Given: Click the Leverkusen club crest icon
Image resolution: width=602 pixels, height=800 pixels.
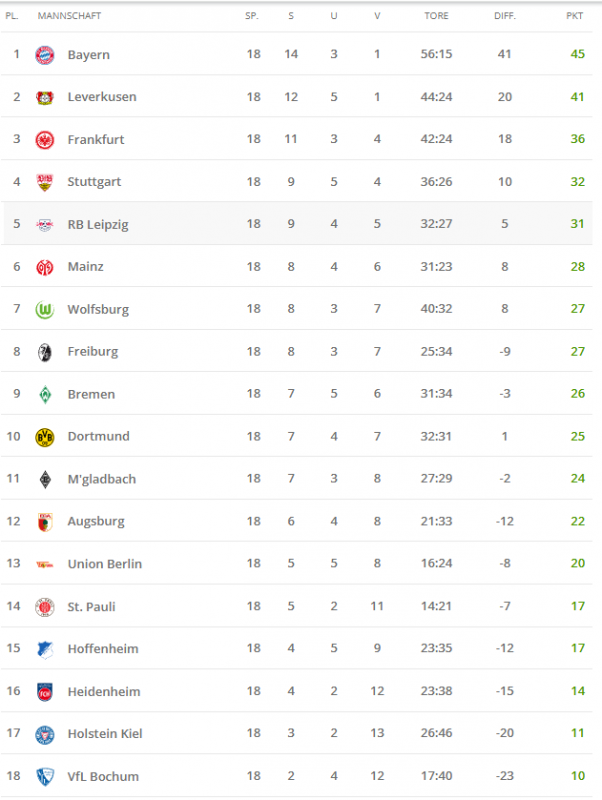Looking at the screenshot, I should click(45, 97).
